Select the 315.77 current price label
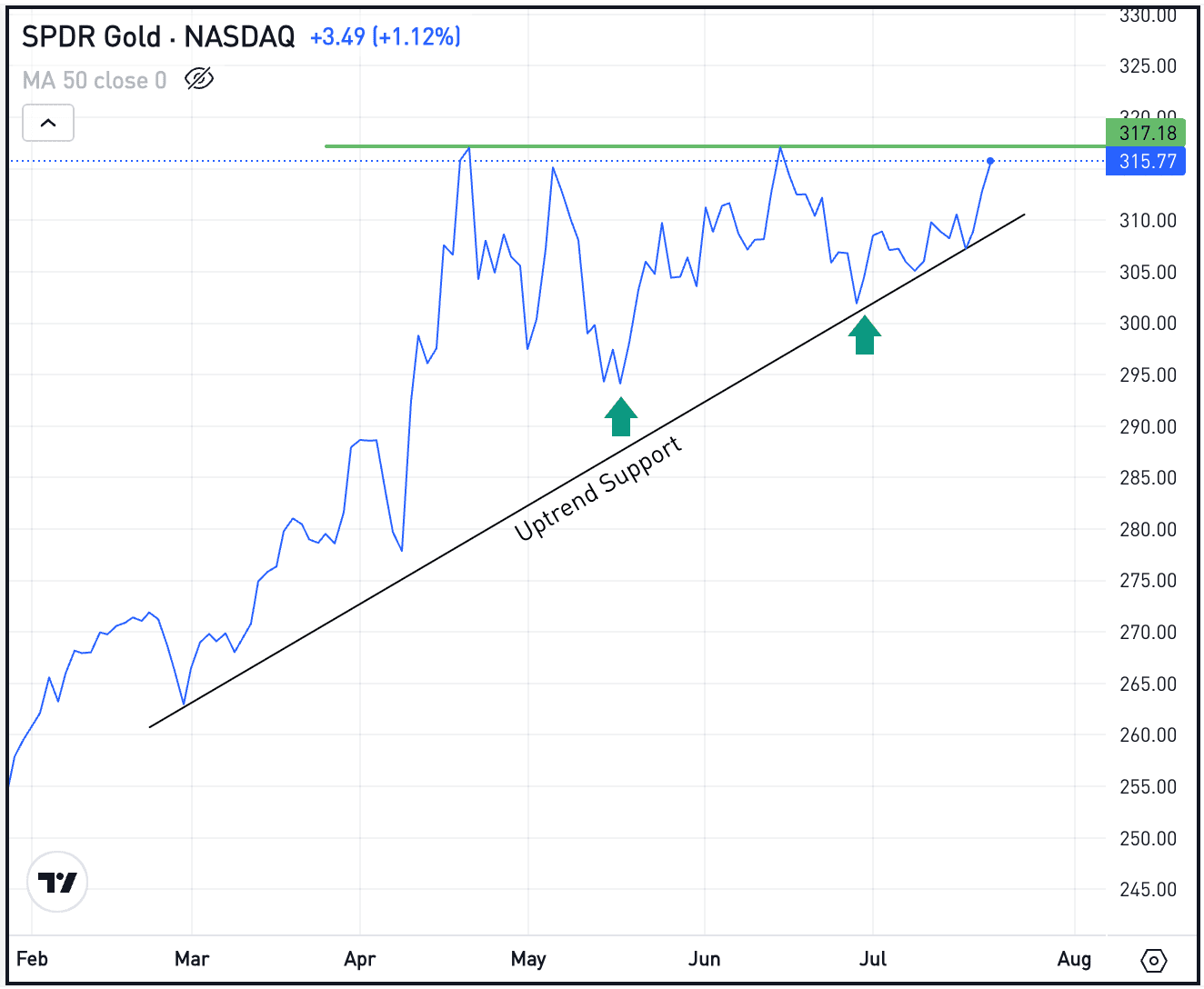 click(1145, 161)
